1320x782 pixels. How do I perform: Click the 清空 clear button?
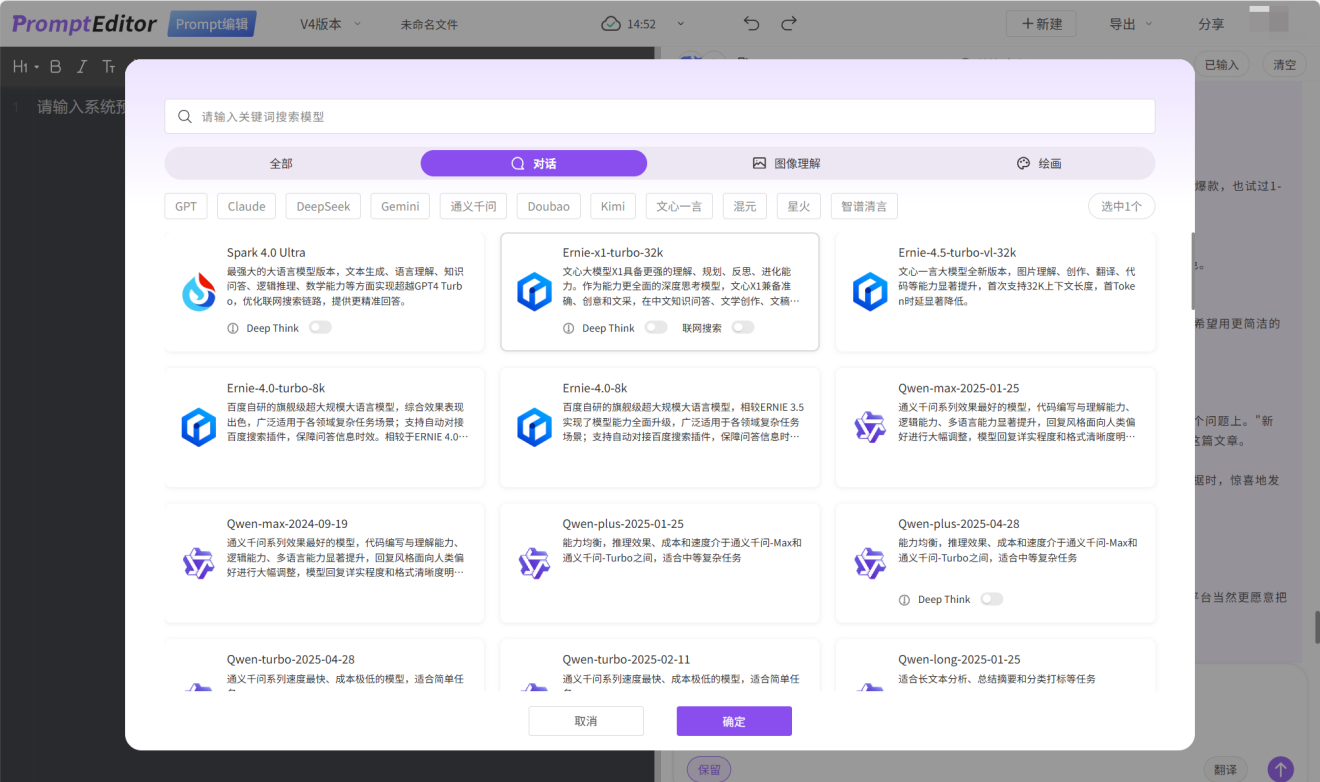(x=1284, y=65)
